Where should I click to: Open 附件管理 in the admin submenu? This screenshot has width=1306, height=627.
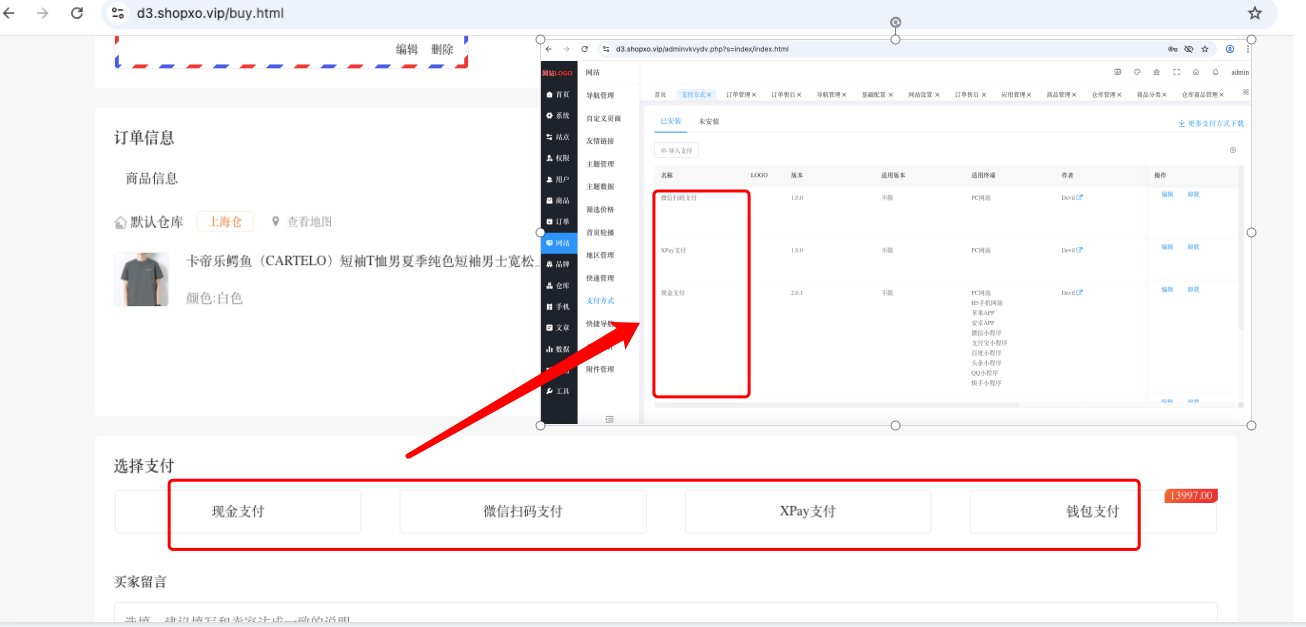click(600, 369)
